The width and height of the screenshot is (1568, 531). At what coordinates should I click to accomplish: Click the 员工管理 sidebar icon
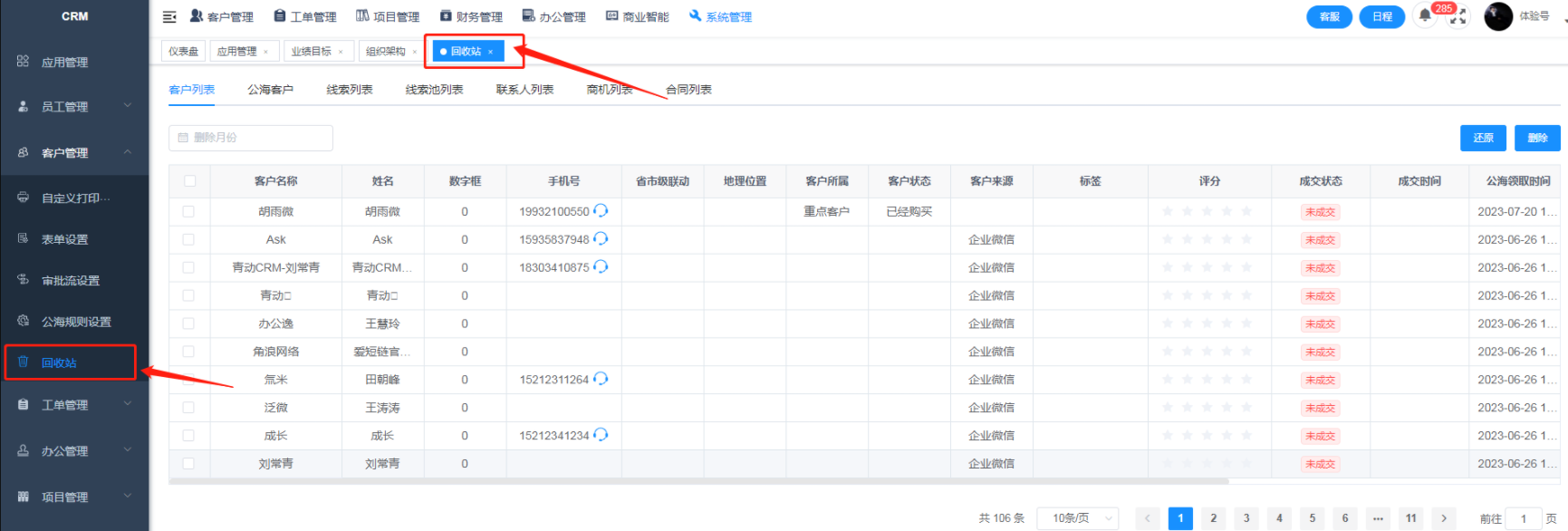pyautogui.click(x=23, y=106)
